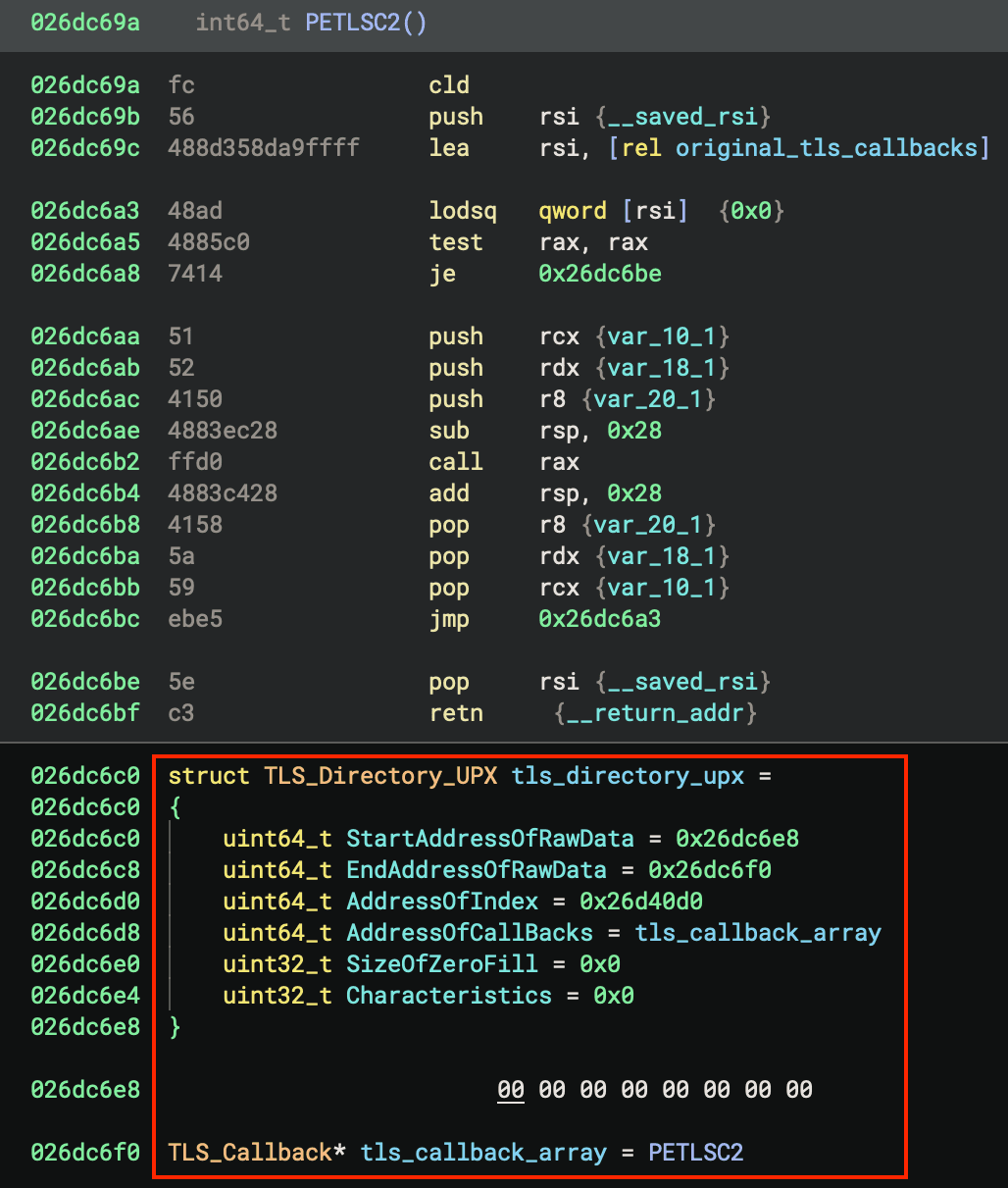Click PETLSC2 pointer value at address 026dc6f0

pos(695,1153)
